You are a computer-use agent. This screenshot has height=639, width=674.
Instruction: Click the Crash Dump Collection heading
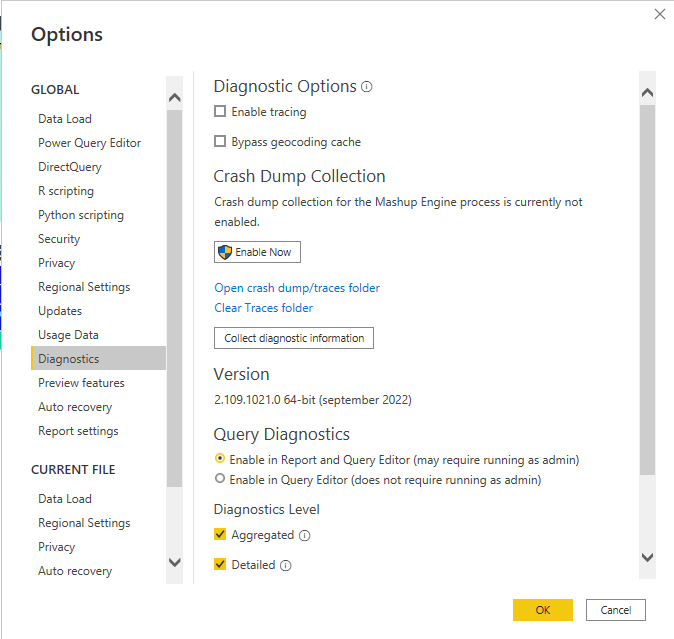click(300, 176)
